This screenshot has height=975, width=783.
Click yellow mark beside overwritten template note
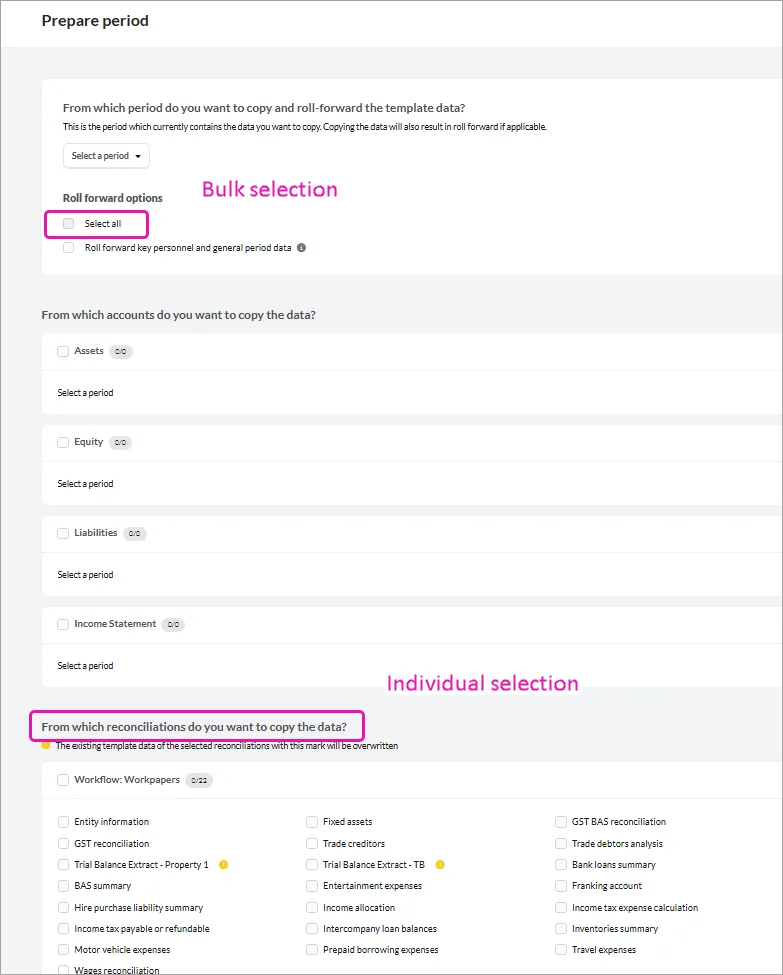coord(46,745)
